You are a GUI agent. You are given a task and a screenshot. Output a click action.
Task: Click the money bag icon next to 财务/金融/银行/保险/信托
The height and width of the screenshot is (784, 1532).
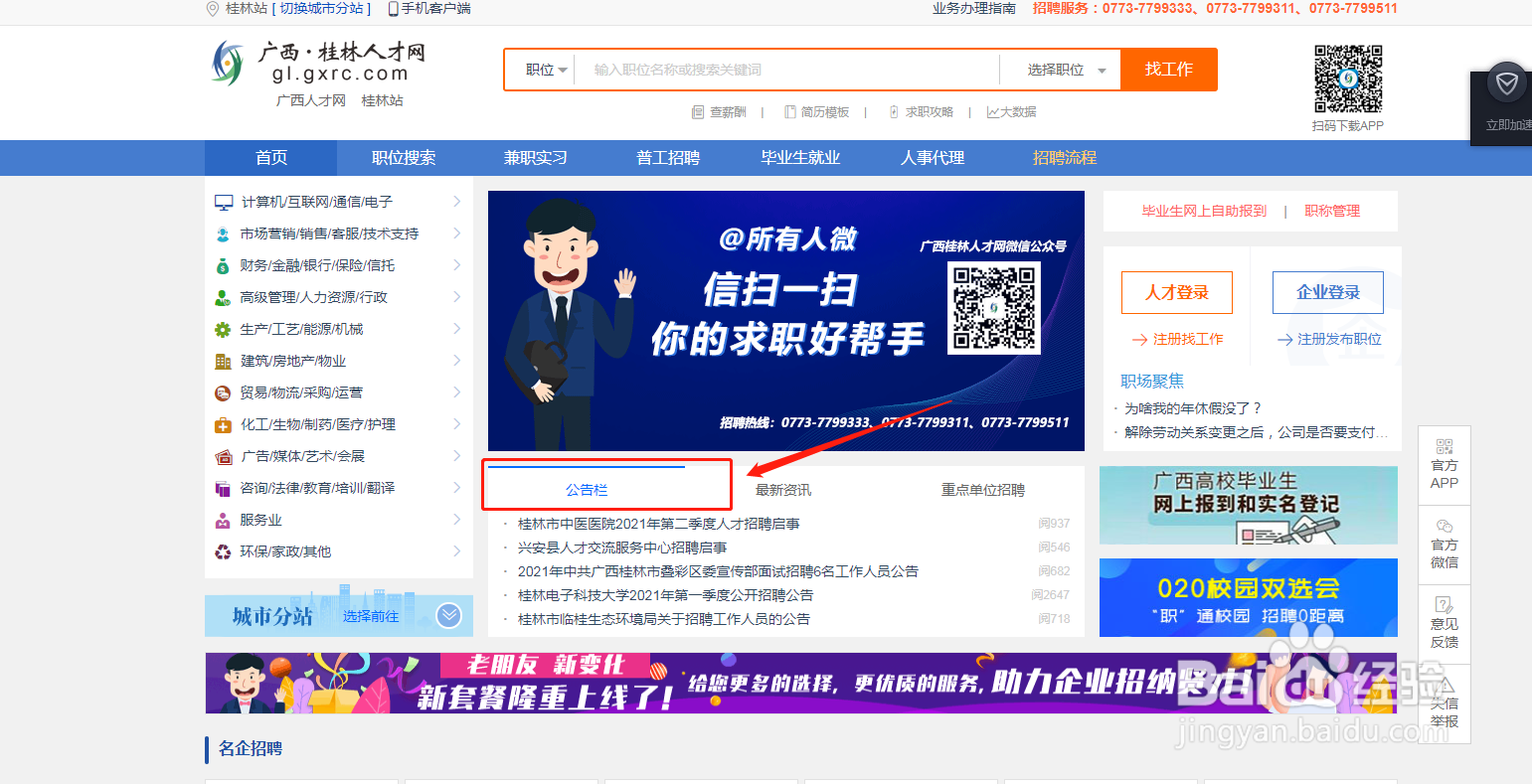223,265
